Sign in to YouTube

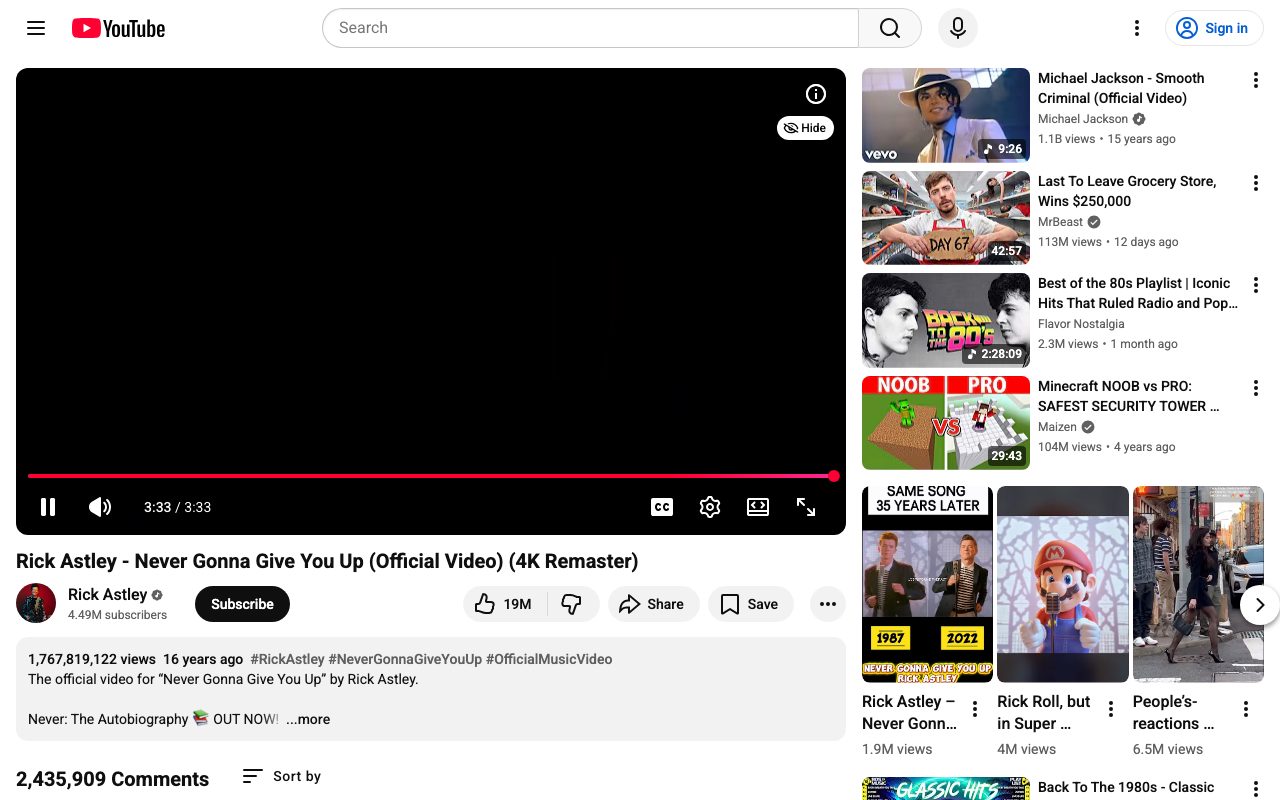click(x=1214, y=28)
